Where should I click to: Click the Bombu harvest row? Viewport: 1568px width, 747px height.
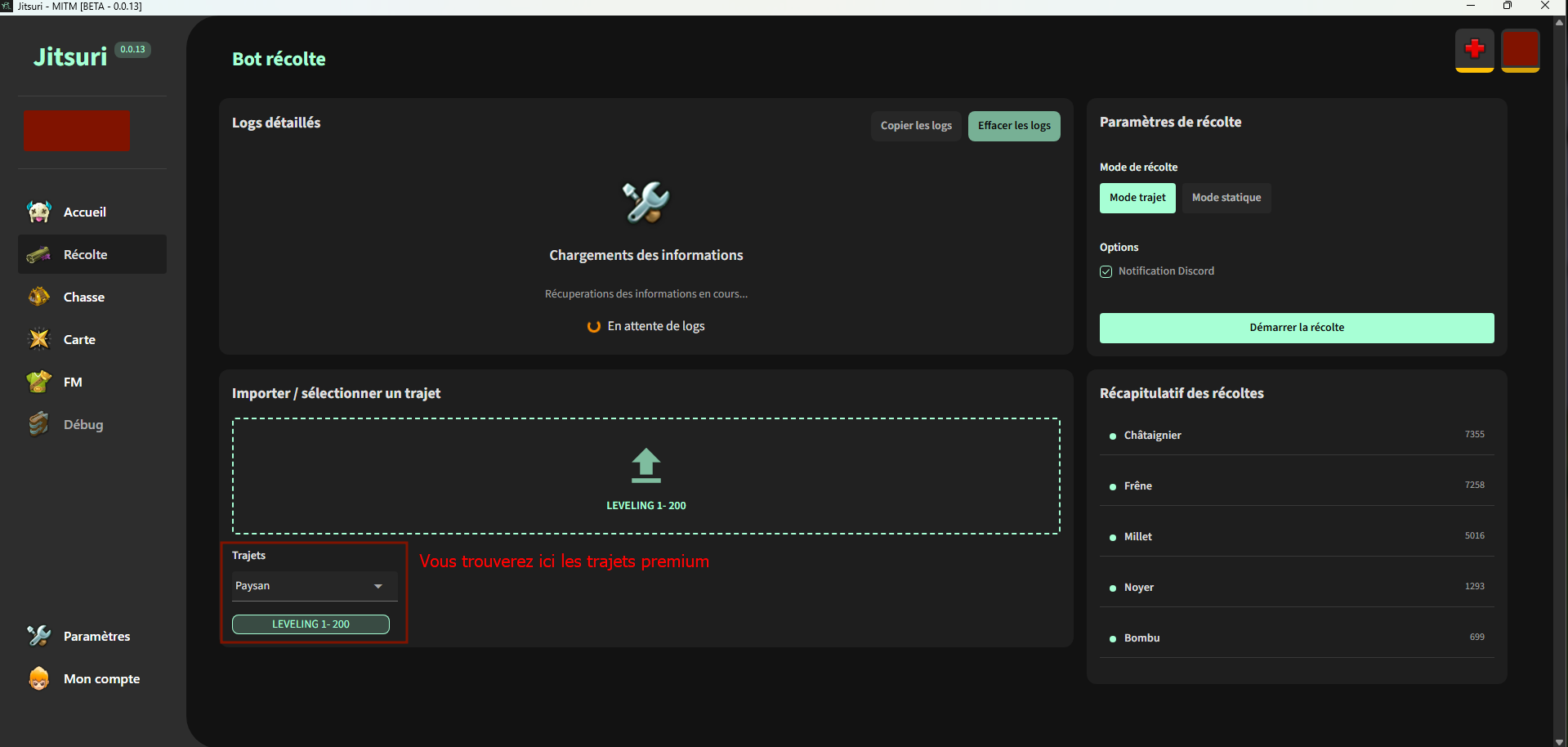1297,638
